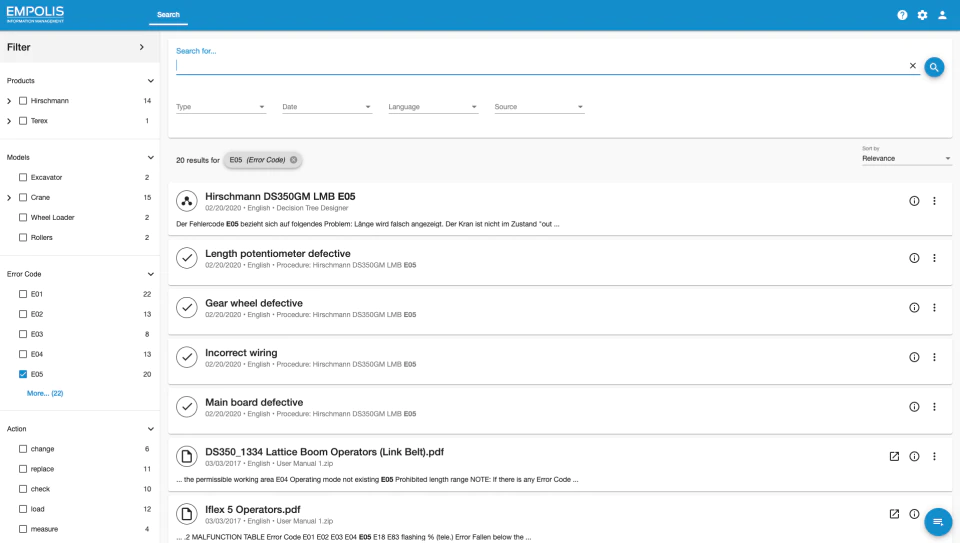Open more options for Length potentiometer defective
This screenshot has width=960, height=543.
[x=934, y=258]
